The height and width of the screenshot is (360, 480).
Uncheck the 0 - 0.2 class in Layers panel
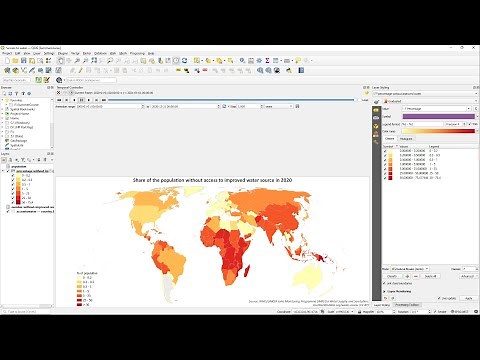tap(13, 175)
